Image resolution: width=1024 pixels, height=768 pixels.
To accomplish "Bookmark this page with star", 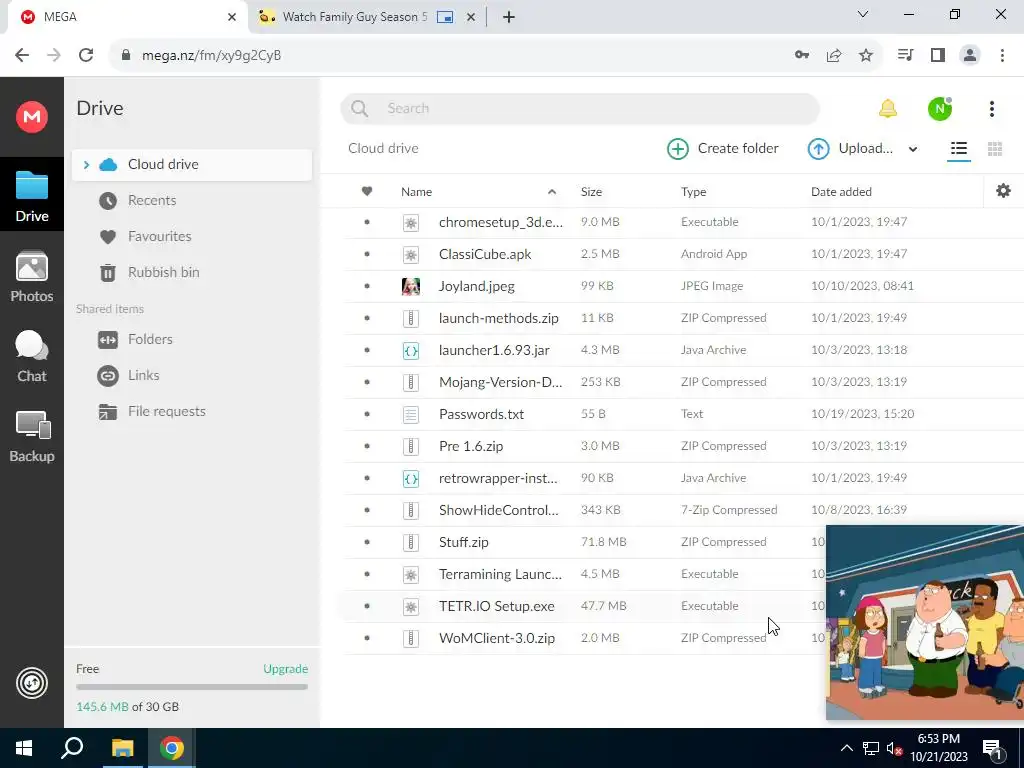I will click(866, 55).
